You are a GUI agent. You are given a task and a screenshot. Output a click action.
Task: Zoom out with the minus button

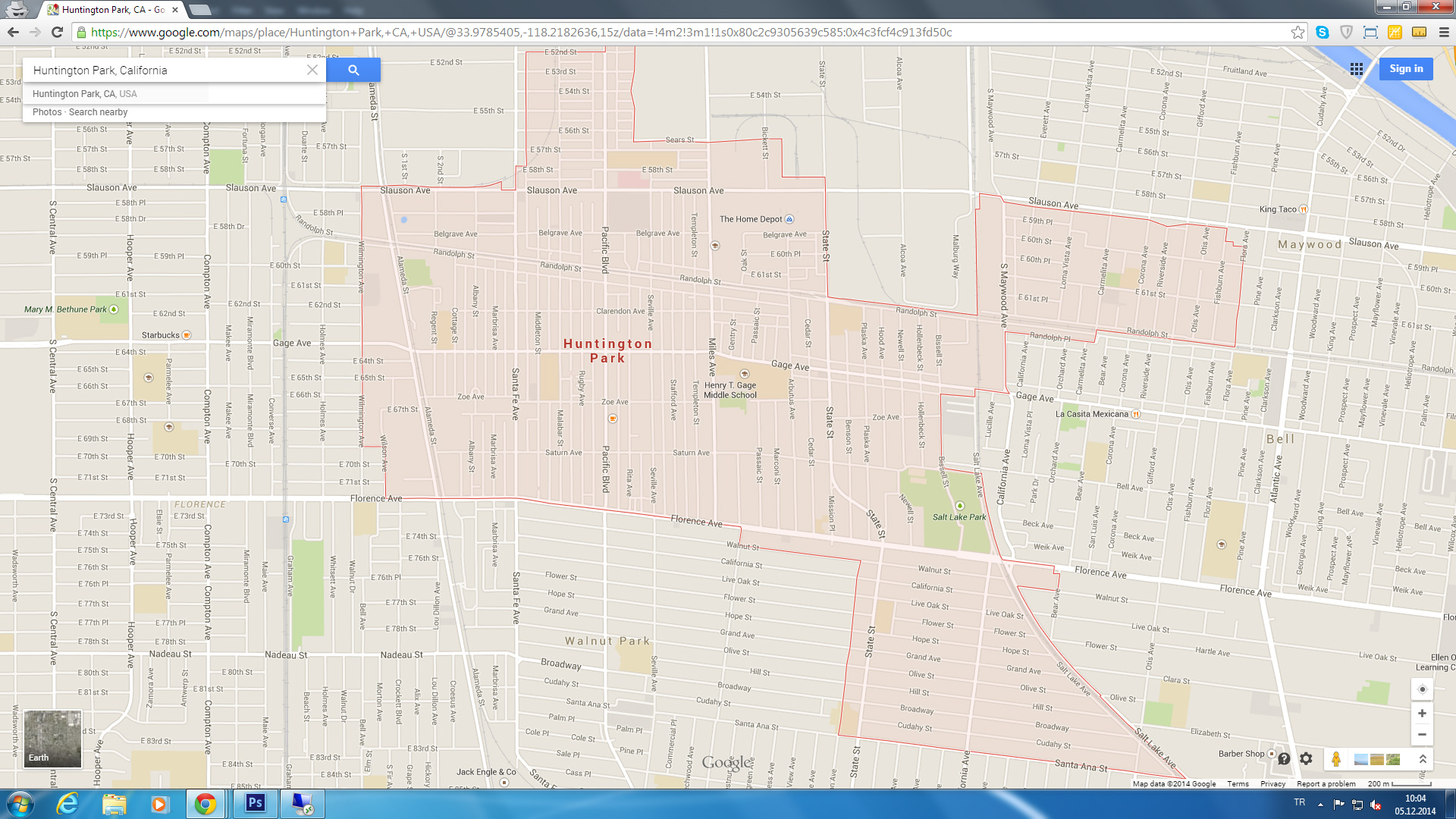point(1422,734)
